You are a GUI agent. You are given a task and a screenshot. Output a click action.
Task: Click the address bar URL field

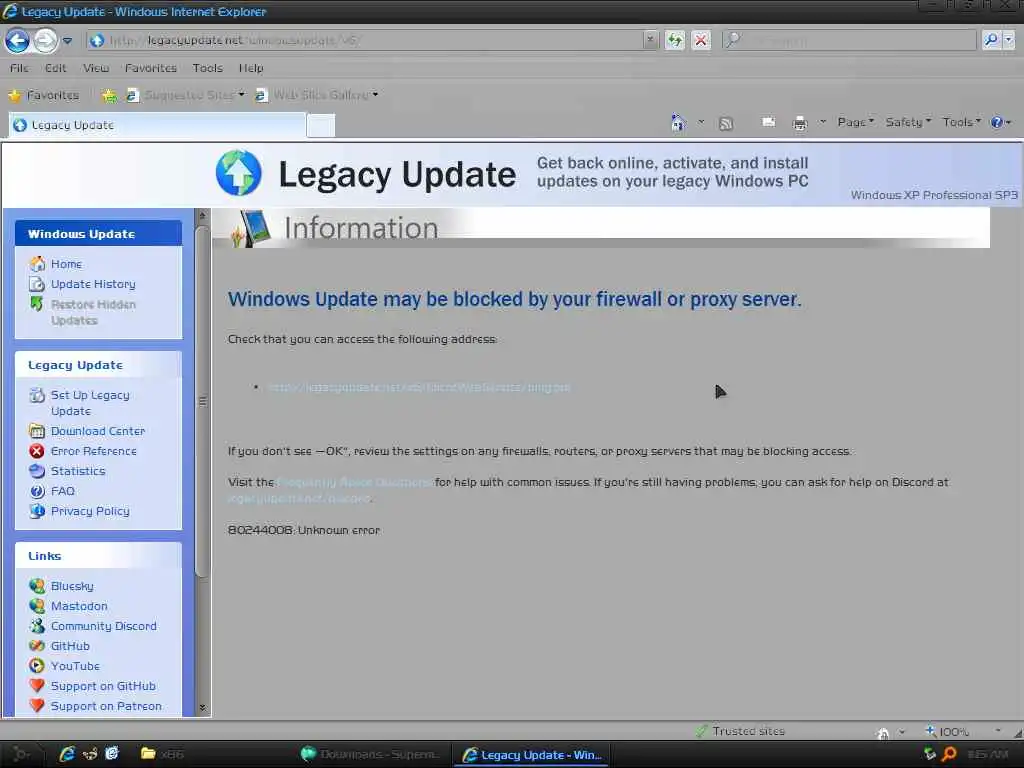[366, 40]
